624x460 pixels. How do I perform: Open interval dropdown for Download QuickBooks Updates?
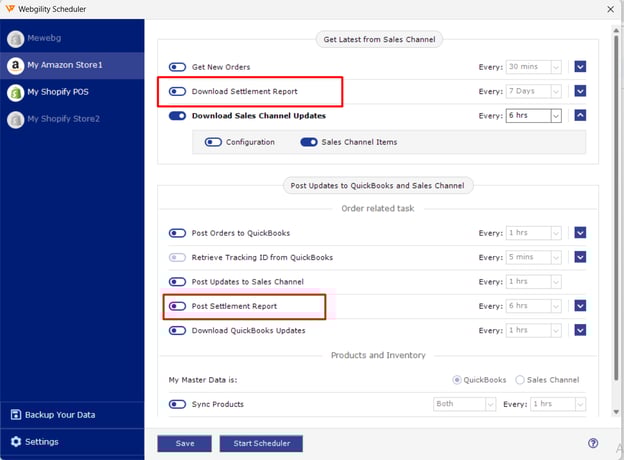(x=534, y=330)
